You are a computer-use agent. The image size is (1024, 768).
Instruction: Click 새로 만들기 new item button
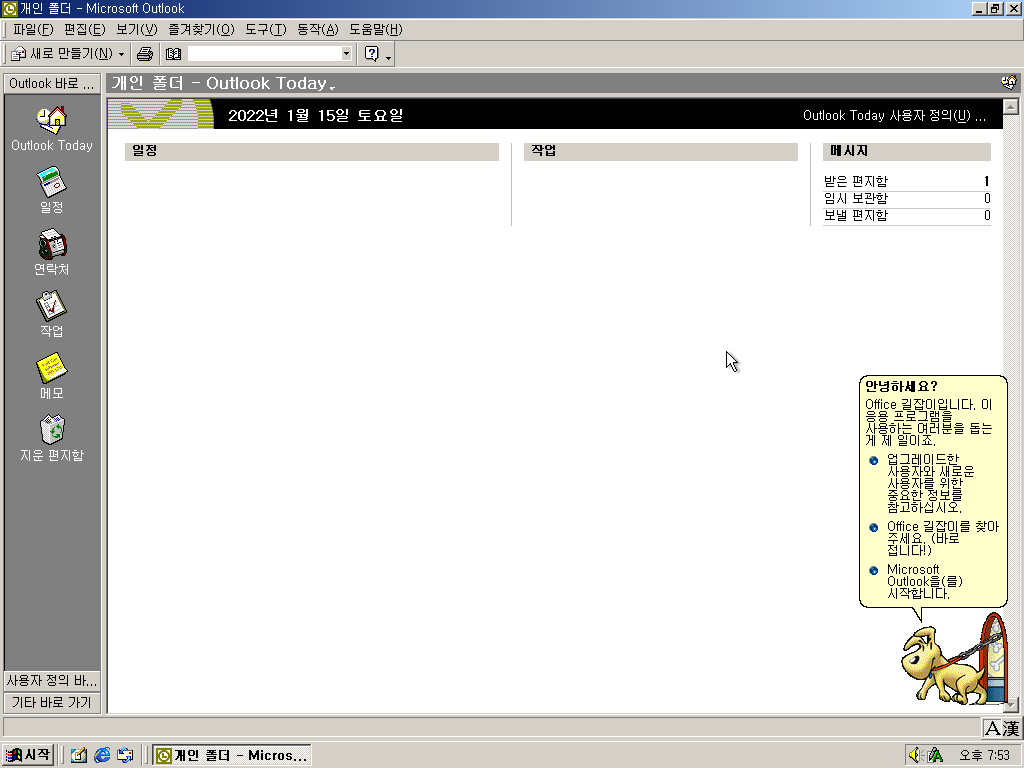[62, 54]
